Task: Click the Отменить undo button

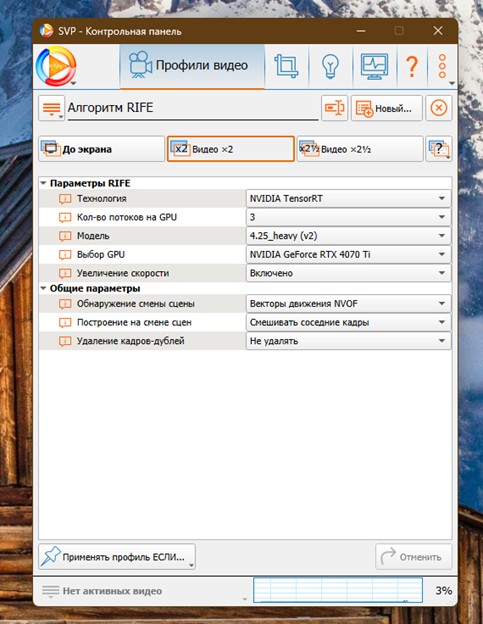Action: (413, 556)
